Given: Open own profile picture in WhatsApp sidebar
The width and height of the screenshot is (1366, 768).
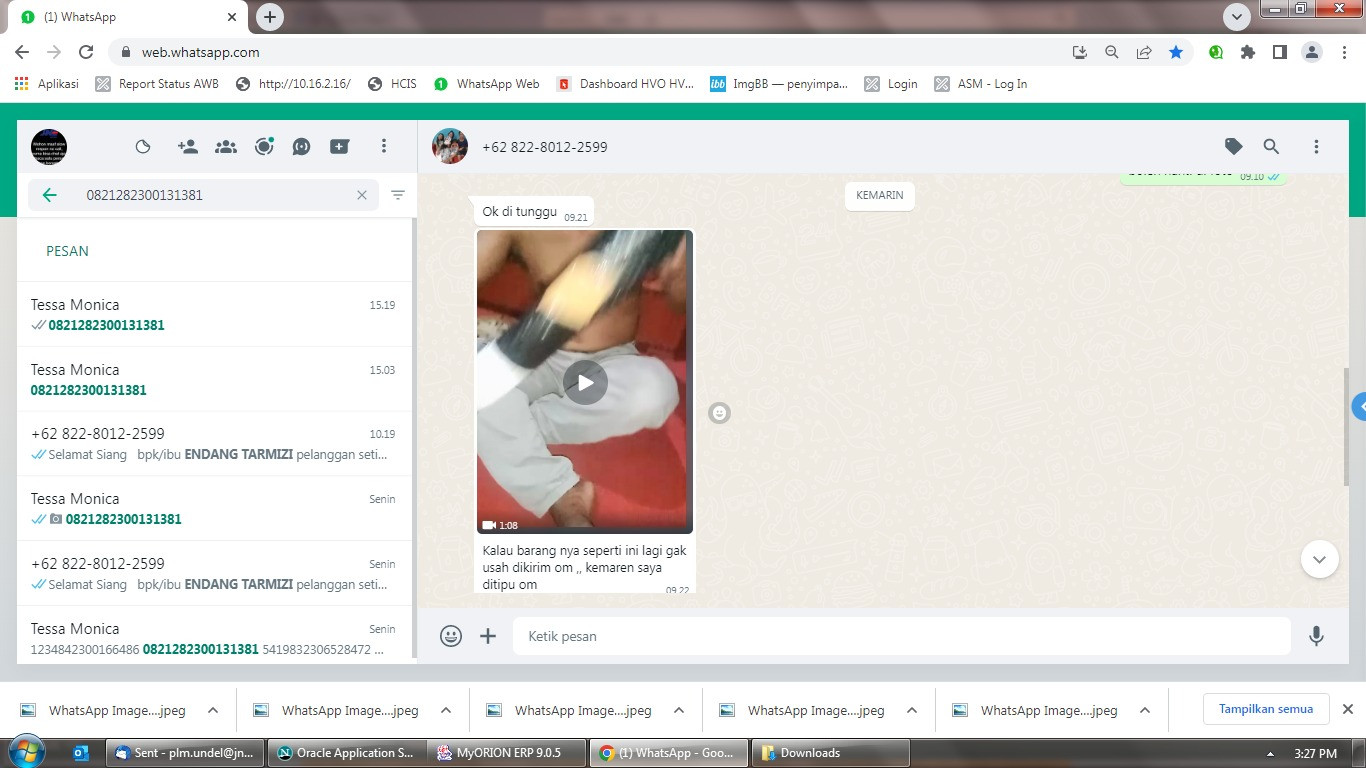Looking at the screenshot, I should [x=49, y=147].
